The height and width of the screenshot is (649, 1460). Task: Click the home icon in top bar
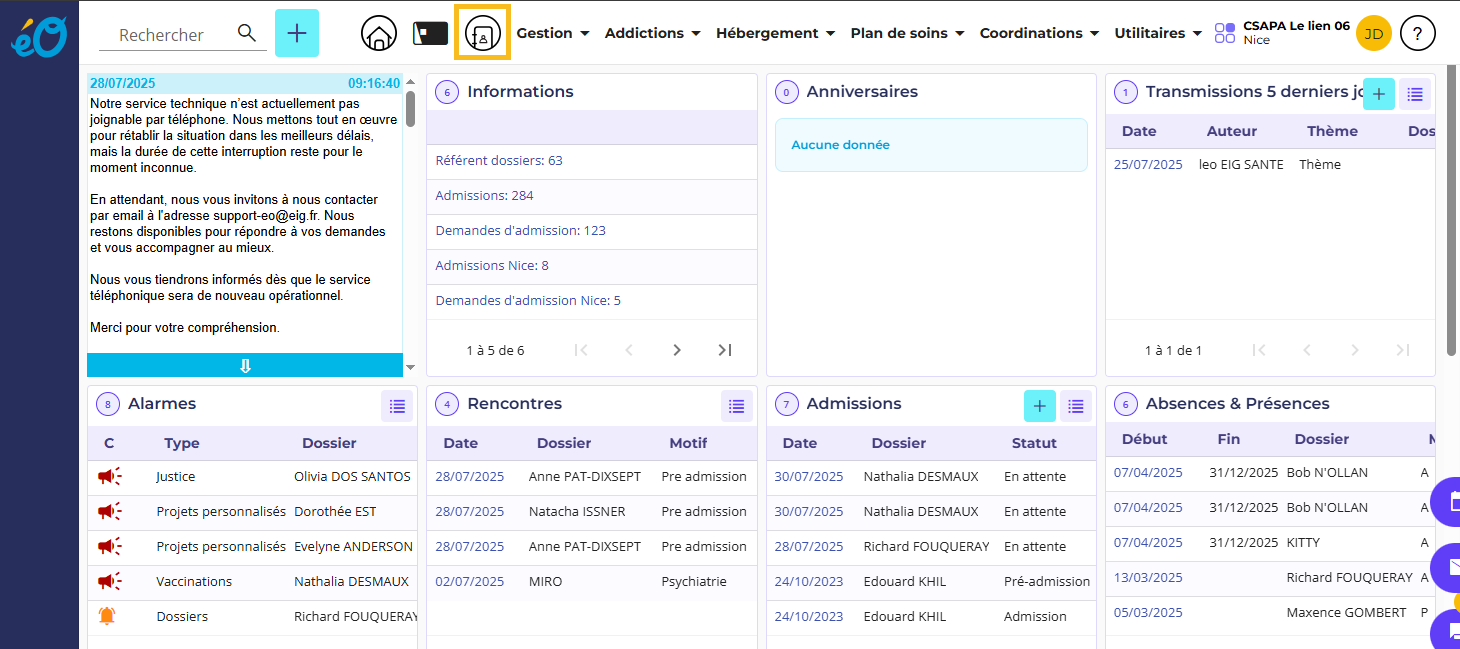[x=379, y=34]
